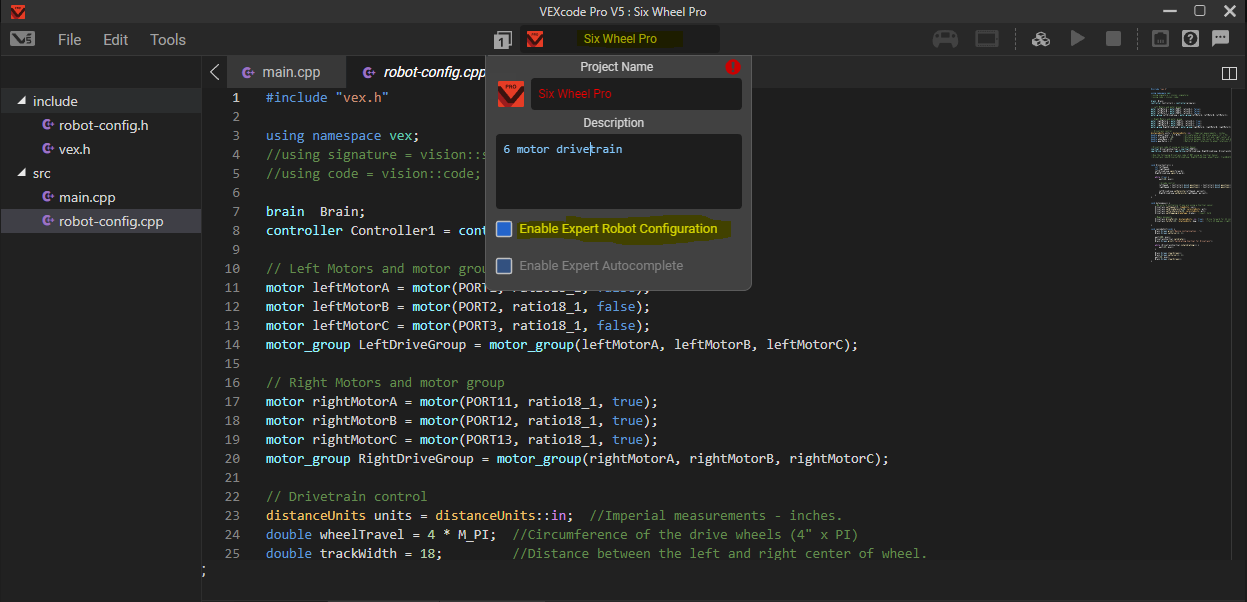Click the red VEX Pro logo beside project title

click(536, 39)
